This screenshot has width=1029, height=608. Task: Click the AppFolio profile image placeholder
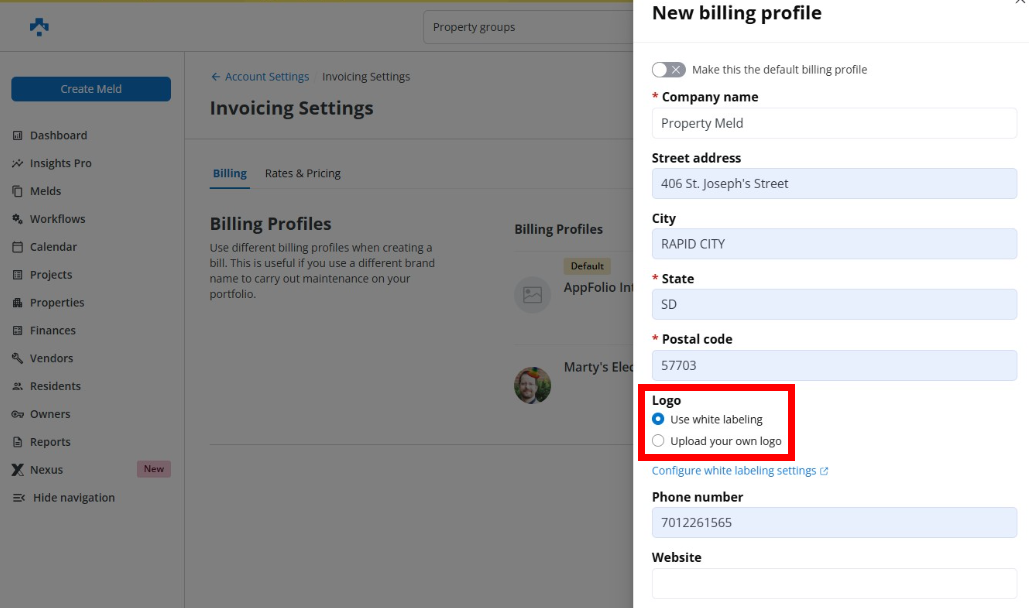[x=532, y=295]
